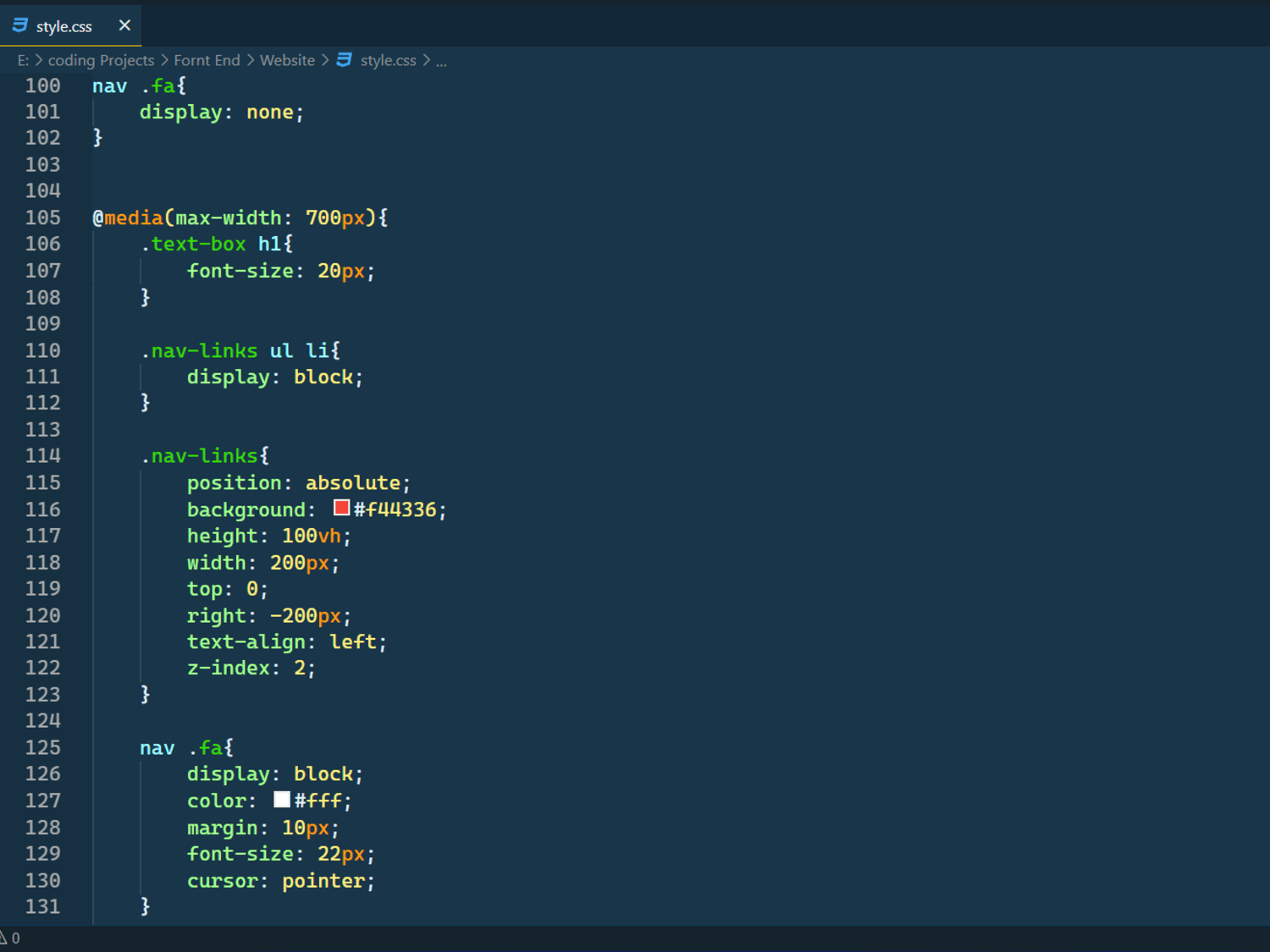Click line number 125 in the gutter

point(42,747)
